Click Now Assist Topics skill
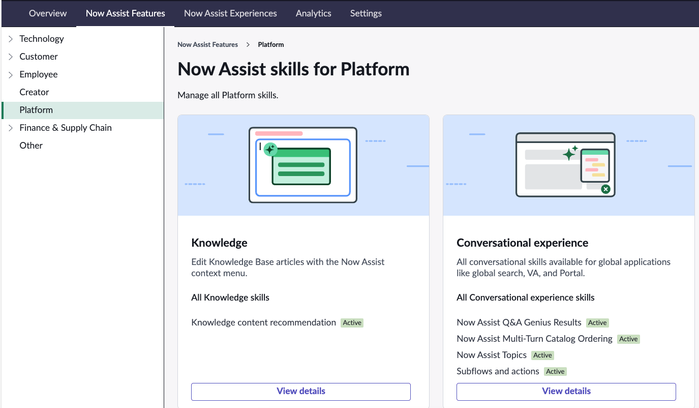 click(492, 355)
